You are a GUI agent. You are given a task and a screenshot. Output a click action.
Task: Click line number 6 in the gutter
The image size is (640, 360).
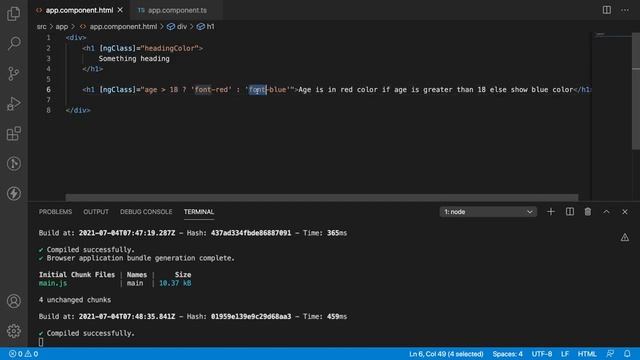48,89
